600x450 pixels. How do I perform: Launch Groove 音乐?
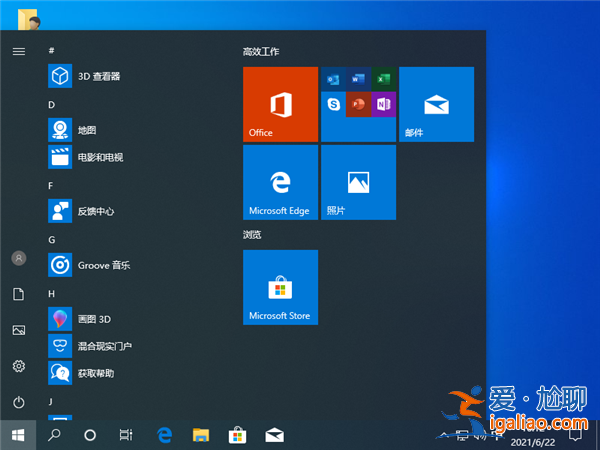(89, 265)
